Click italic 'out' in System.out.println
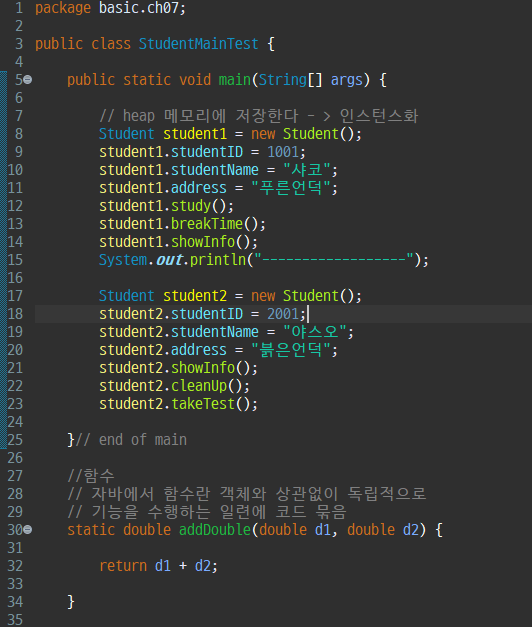This screenshot has width=532, height=627. tap(170, 260)
